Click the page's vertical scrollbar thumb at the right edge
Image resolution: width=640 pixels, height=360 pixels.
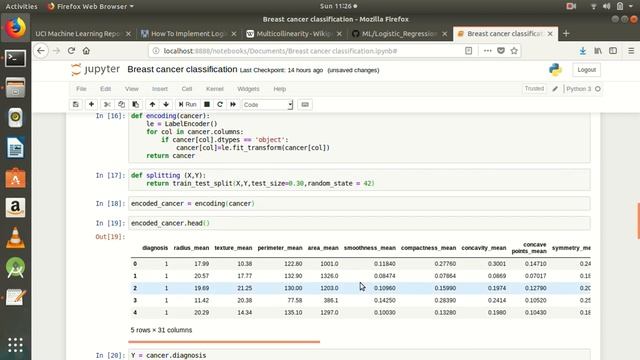pos(638,220)
